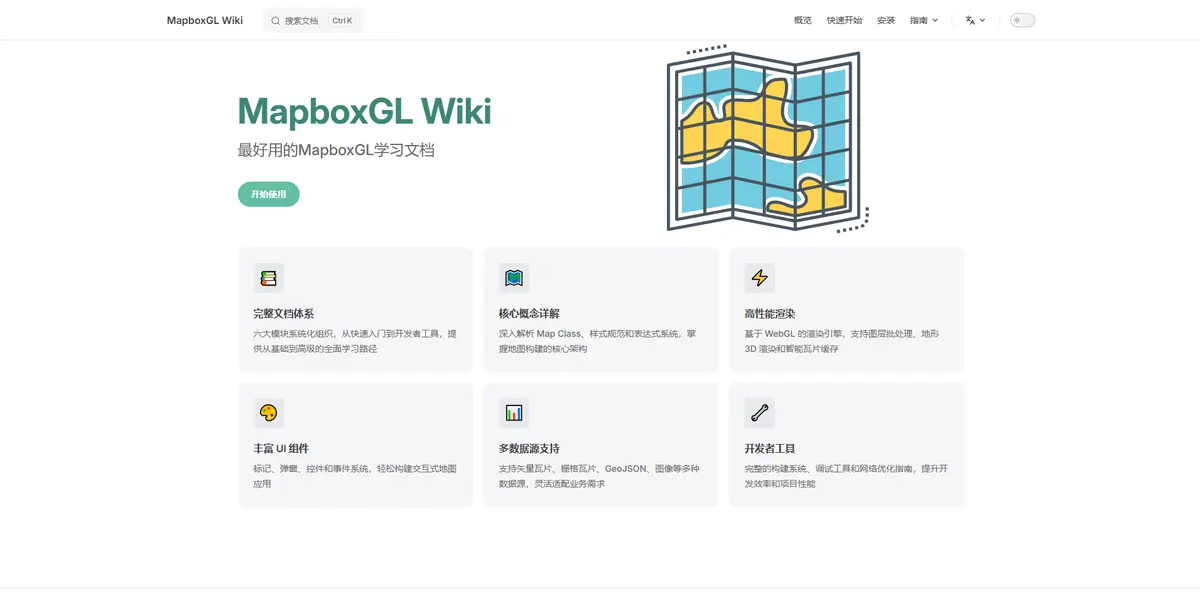Click the 开发者工具 card title
This screenshot has height=601, width=1200.
770,448
